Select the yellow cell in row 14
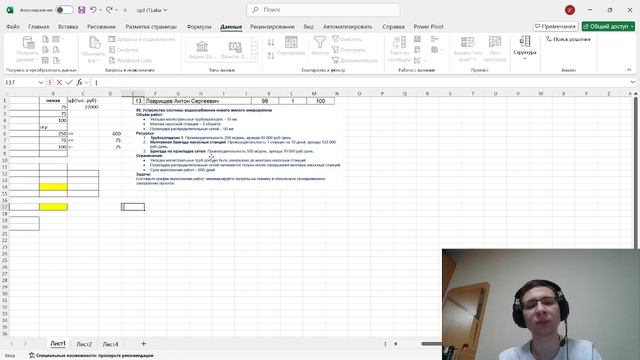This screenshot has width=640, height=360. 53,187
